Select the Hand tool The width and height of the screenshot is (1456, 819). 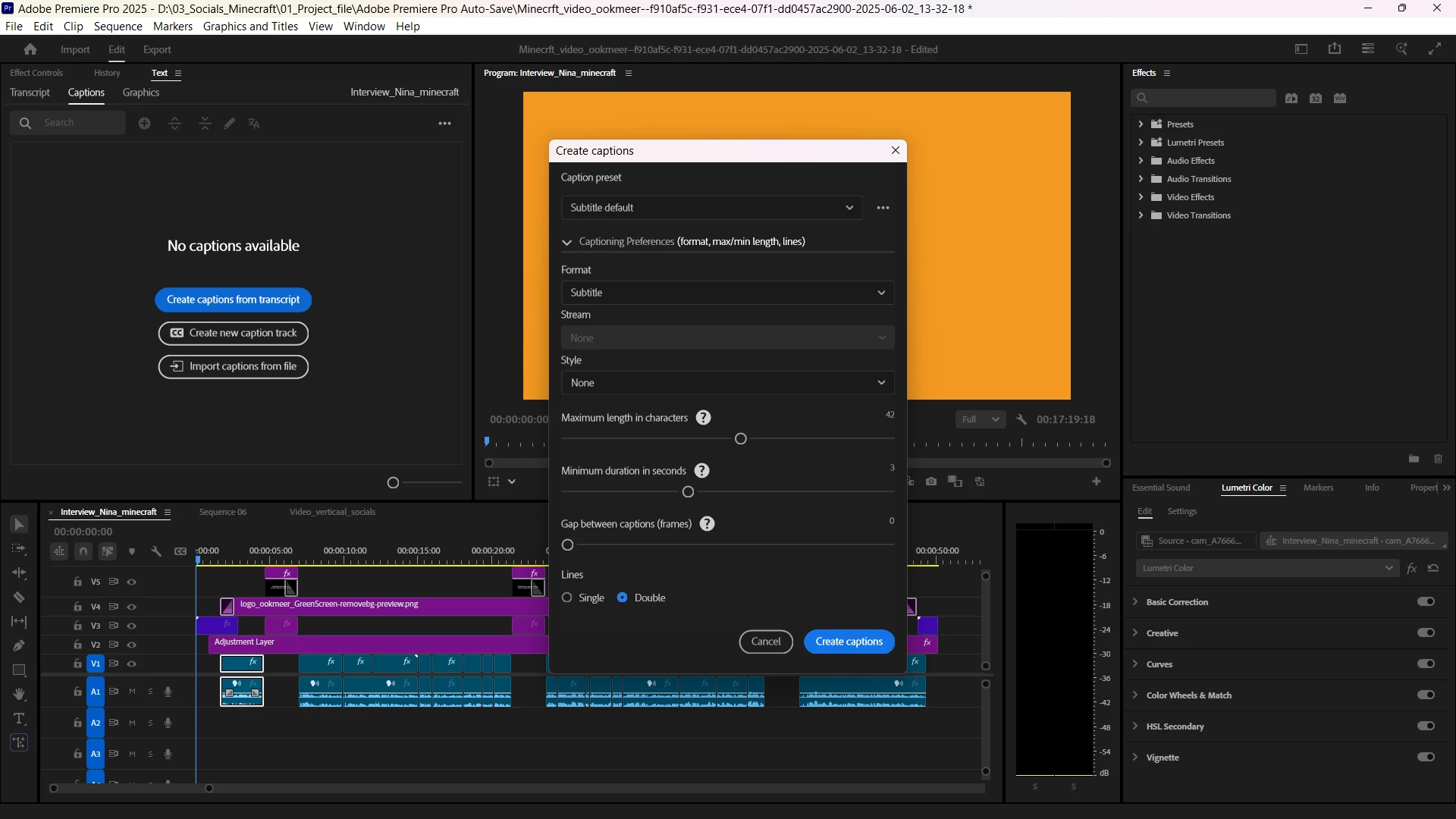[19, 695]
